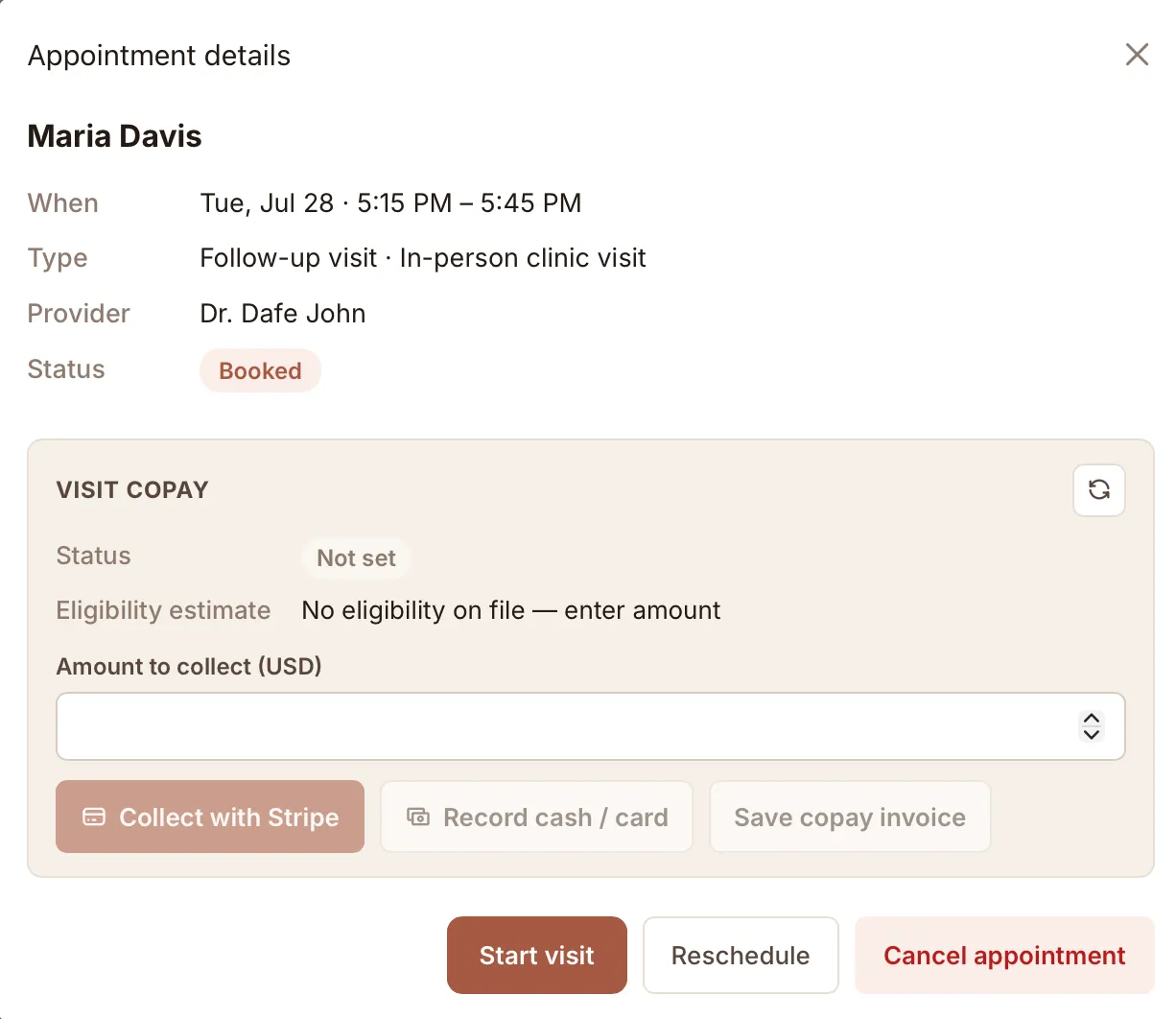Viewport: 1176px width, 1019px height.
Task: Cancel appointment using the red button
Action: pyautogui.click(x=1004, y=955)
